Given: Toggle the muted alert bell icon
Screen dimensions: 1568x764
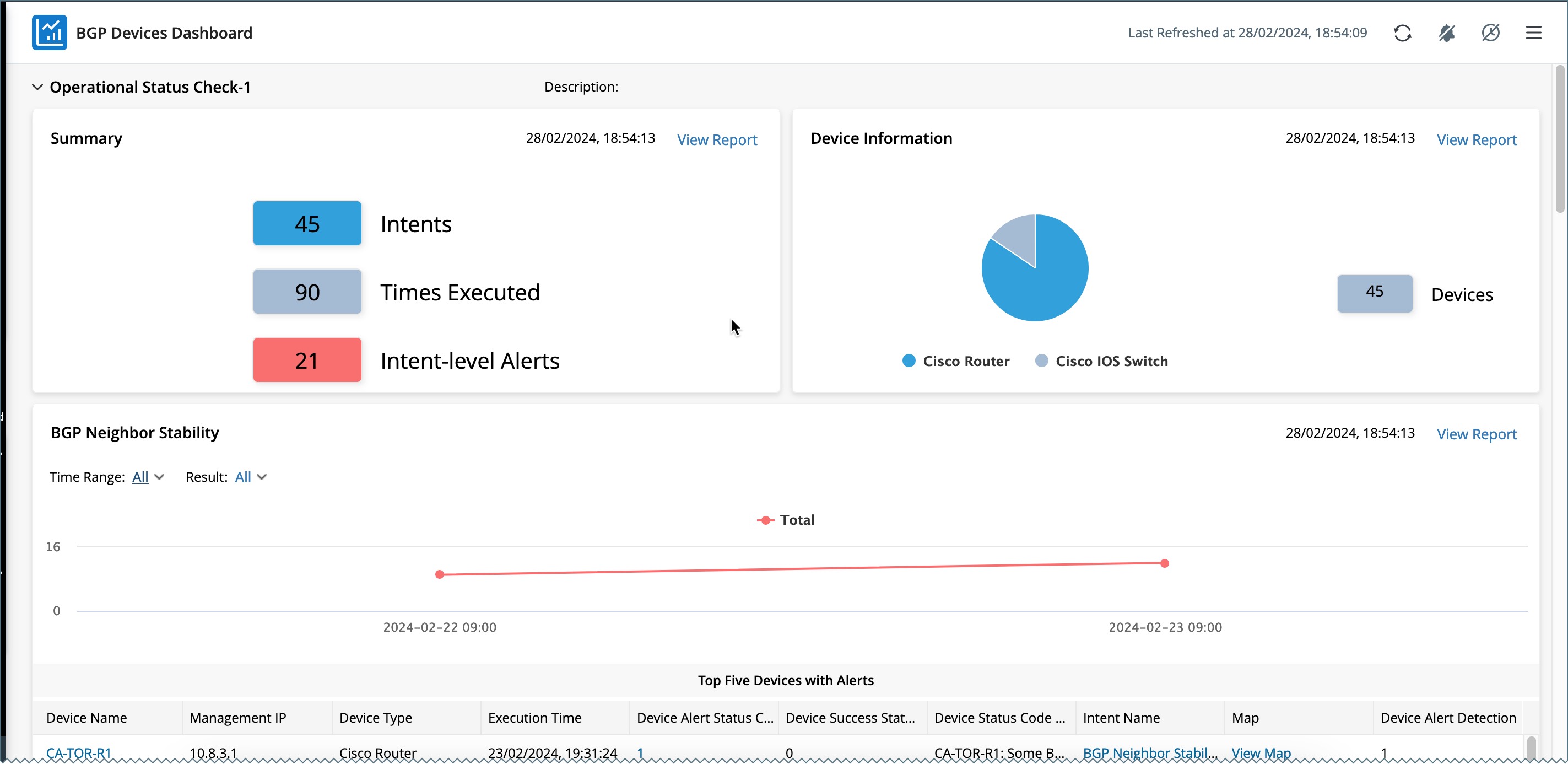Looking at the screenshot, I should [x=1447, y=33].
